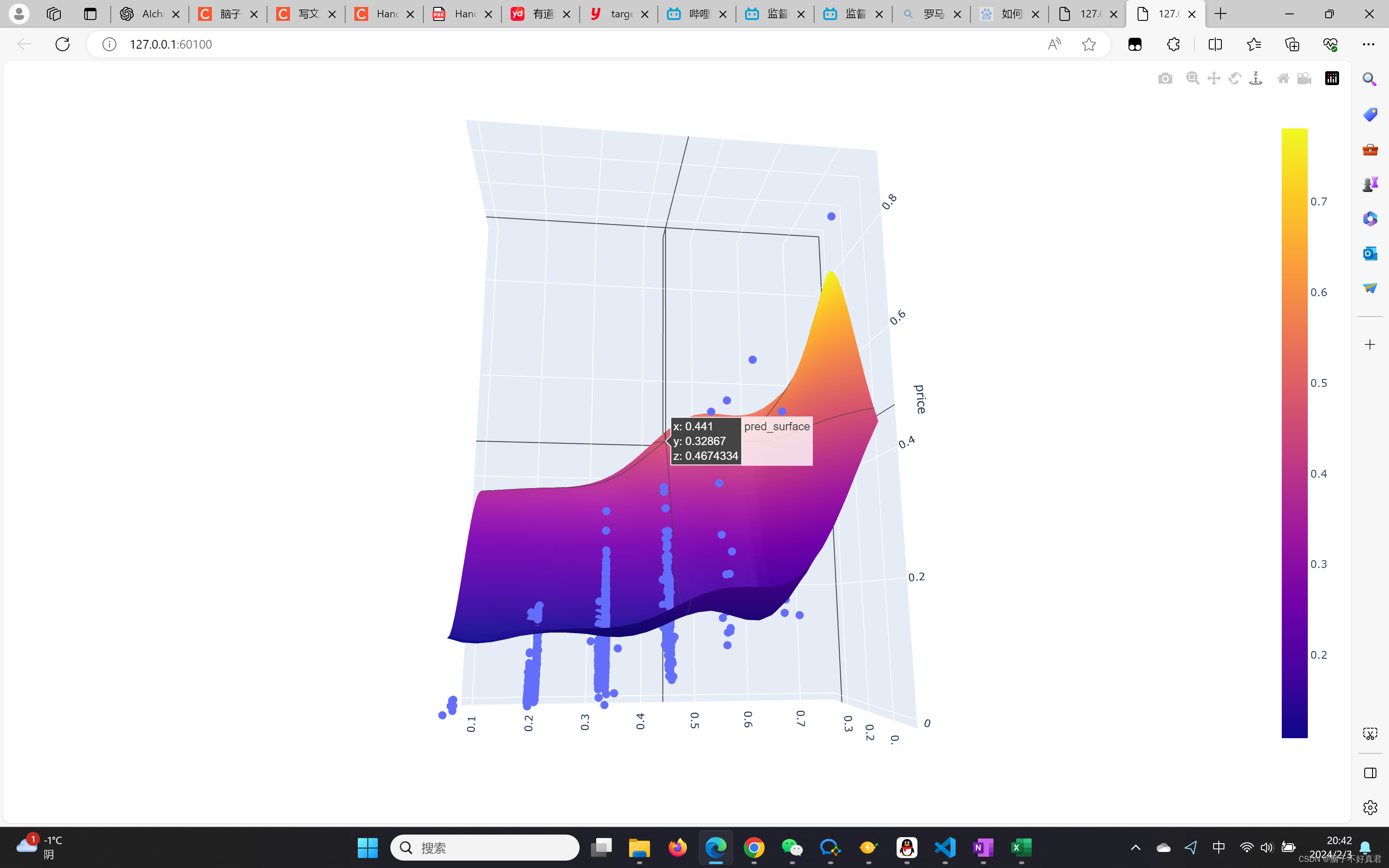This screenshot has height=868, width=1389.
Task: Open the user profile avatar
Action: click(19, 14)
